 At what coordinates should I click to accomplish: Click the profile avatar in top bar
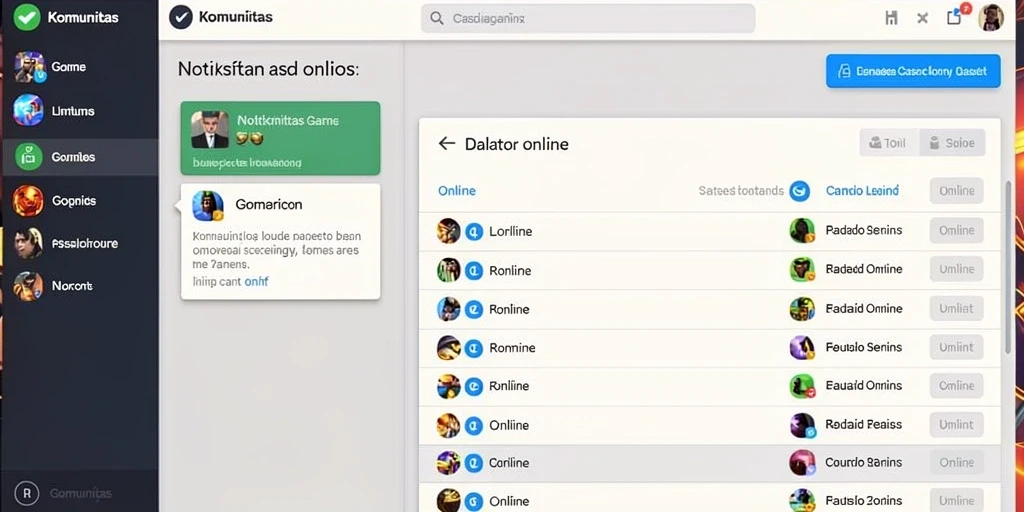tap(991, 18)
